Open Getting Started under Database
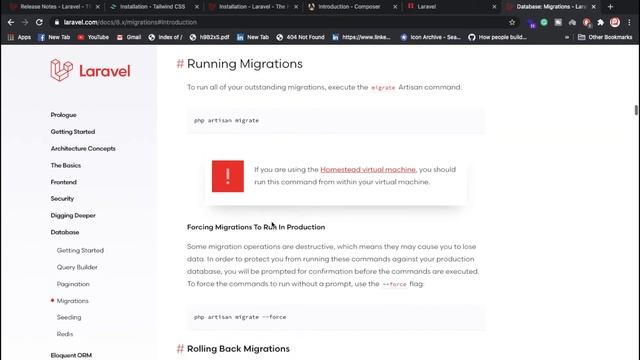Screen dimensions: 640x360 tap(80, 250)
